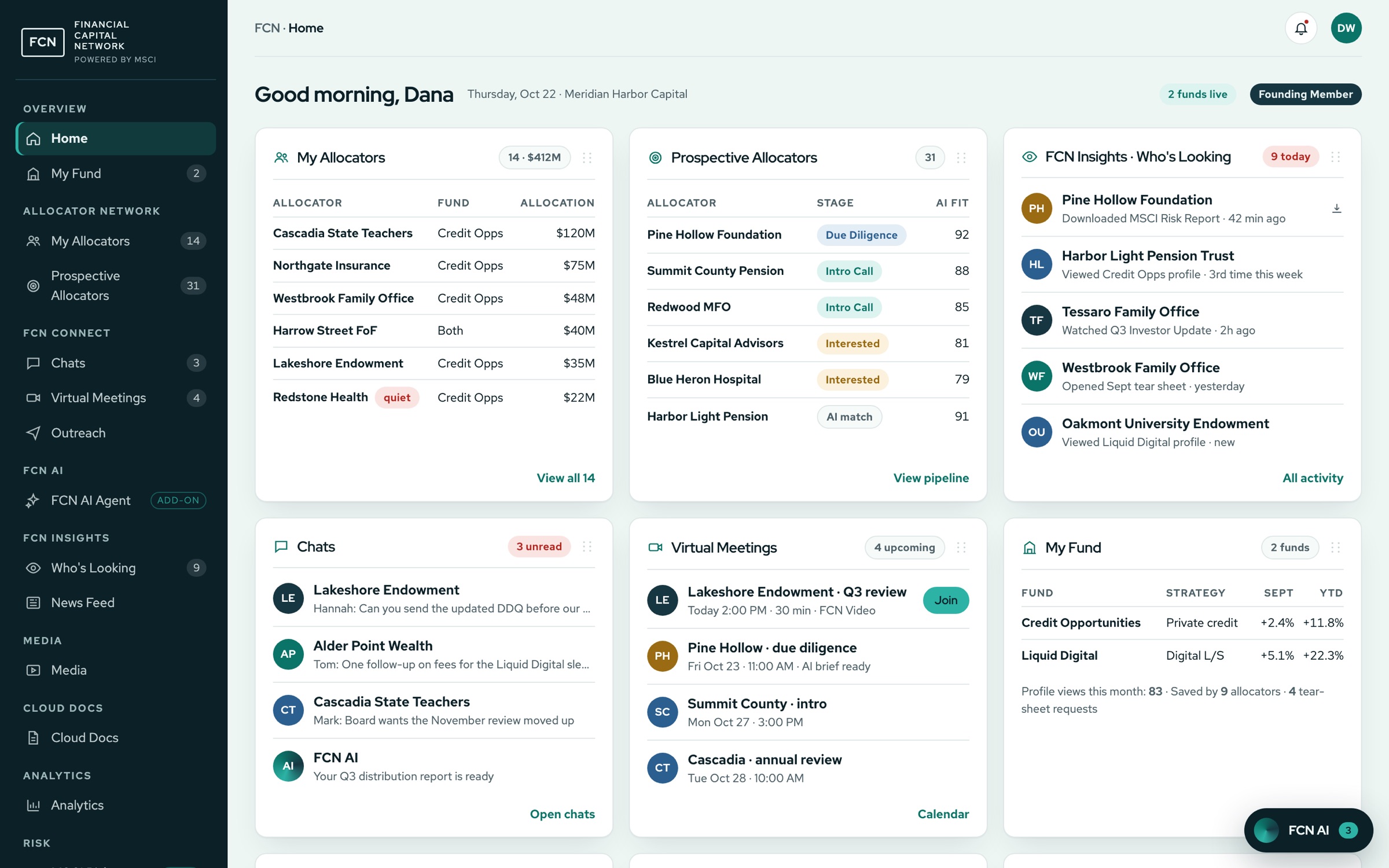
Task: Open the notifications bell
Action: coord(1301,28)
